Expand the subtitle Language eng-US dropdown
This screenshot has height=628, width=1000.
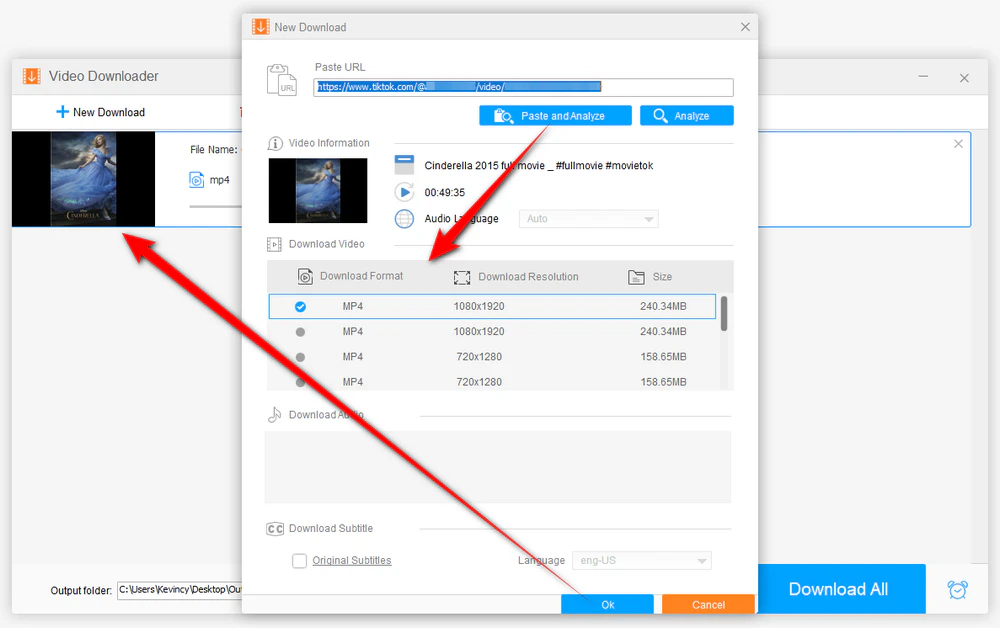[x=642, y=560]
